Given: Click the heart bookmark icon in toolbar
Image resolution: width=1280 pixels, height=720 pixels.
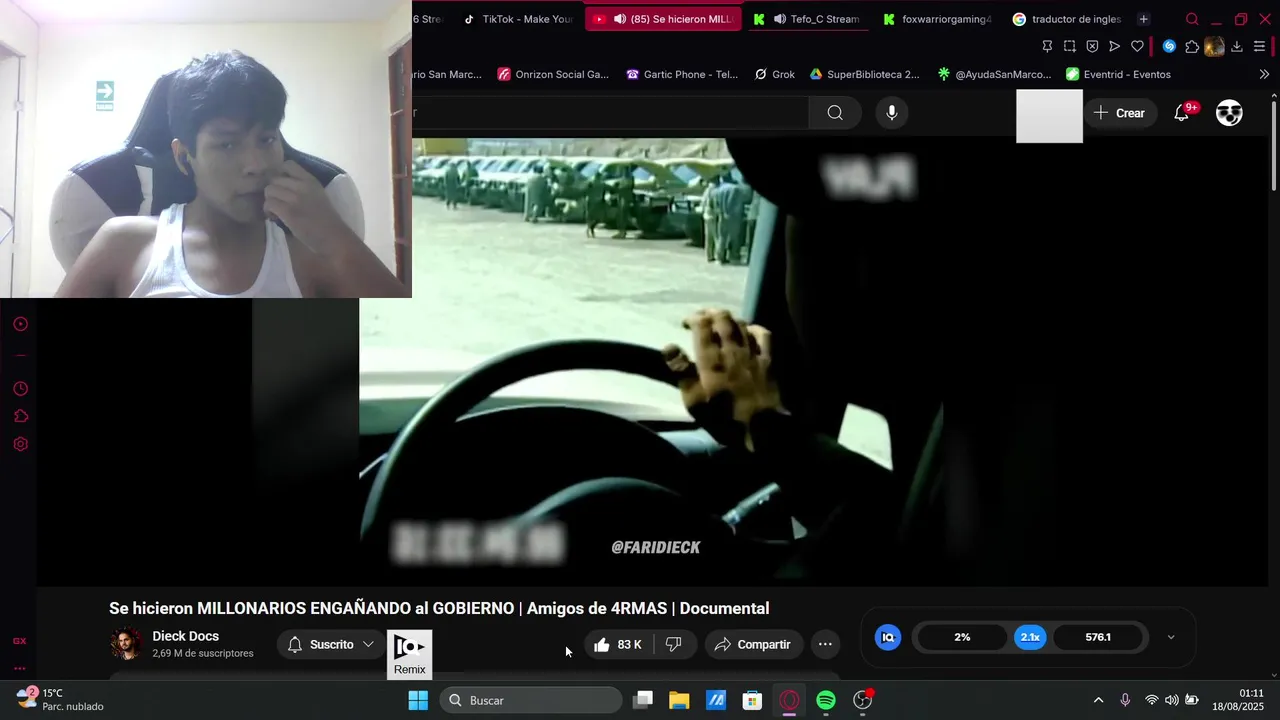Looking at the screenshot, I should click(1137, 46).
